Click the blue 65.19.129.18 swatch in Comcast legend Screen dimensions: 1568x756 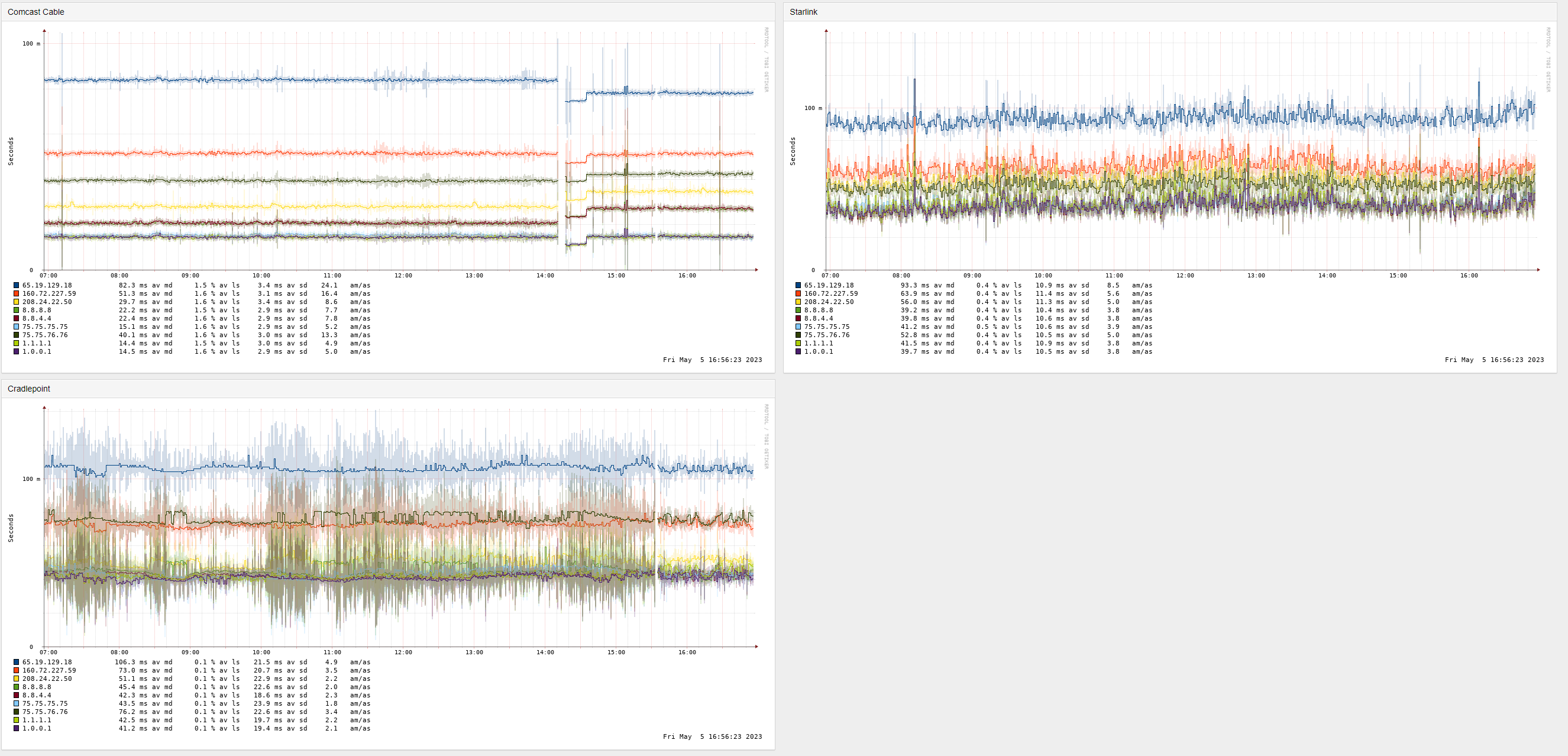(x=17, y=285)
